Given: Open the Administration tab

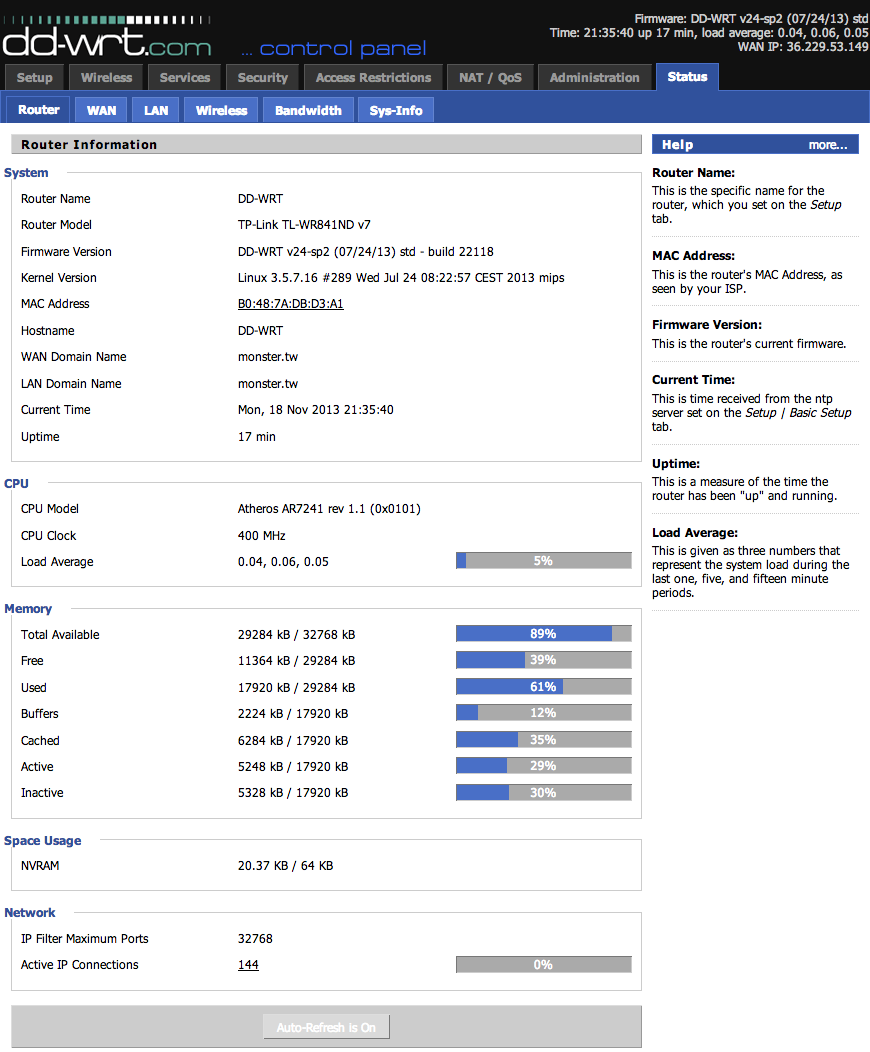Looking at the screenshot, I should coord(594,78).
